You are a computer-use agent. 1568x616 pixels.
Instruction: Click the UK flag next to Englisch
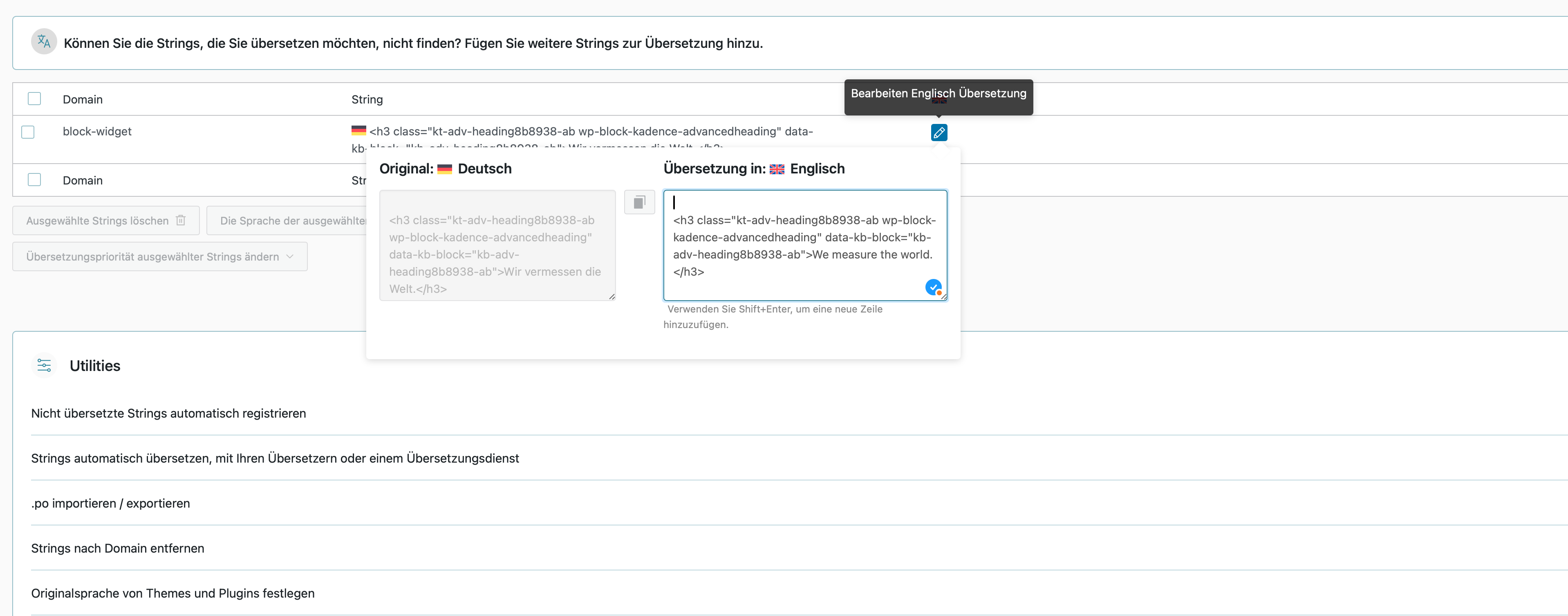(x=777, y=169)
